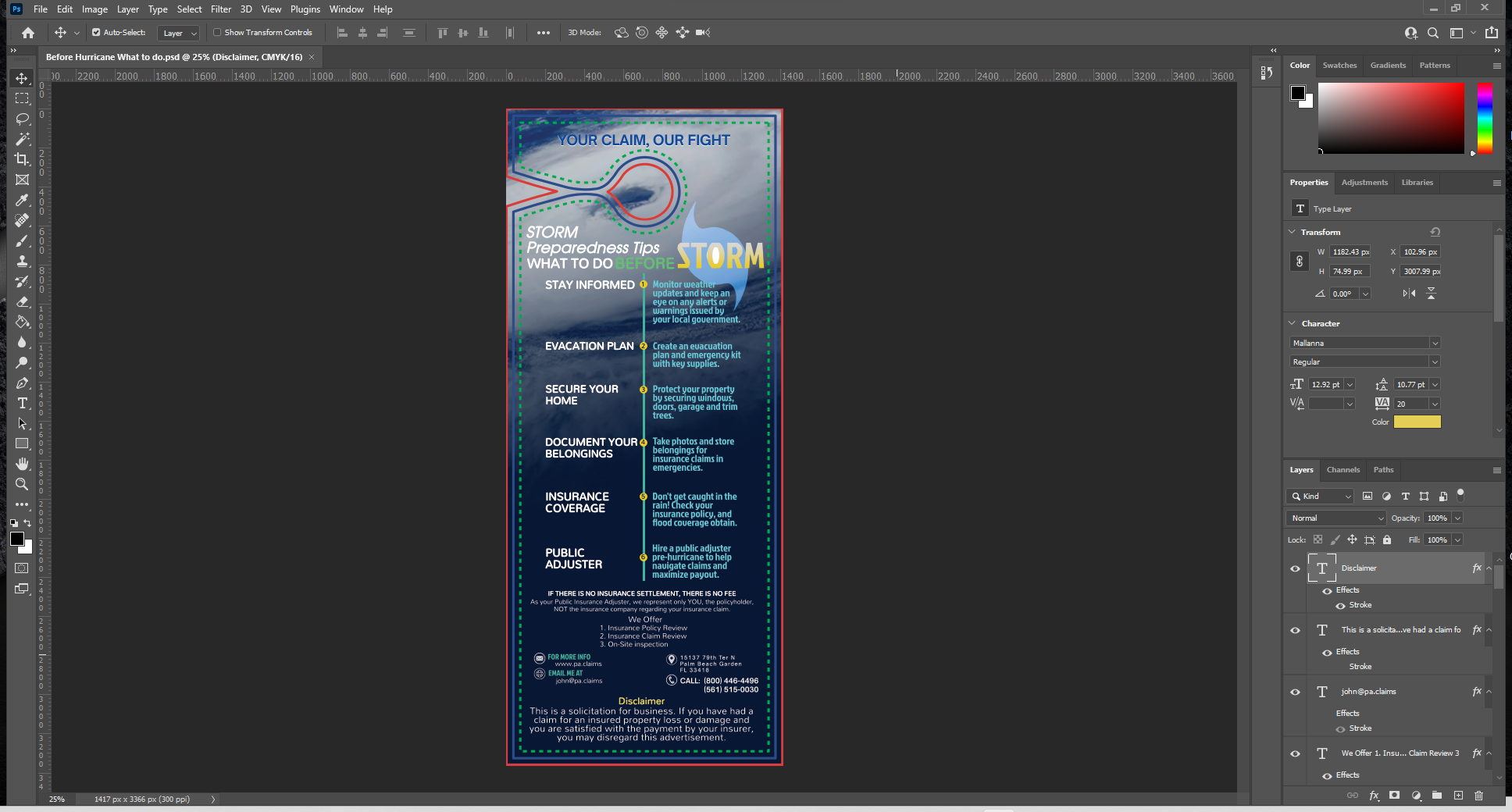
Task: Hide the john@pa.claims layer
Action: tap(1295, 692)
